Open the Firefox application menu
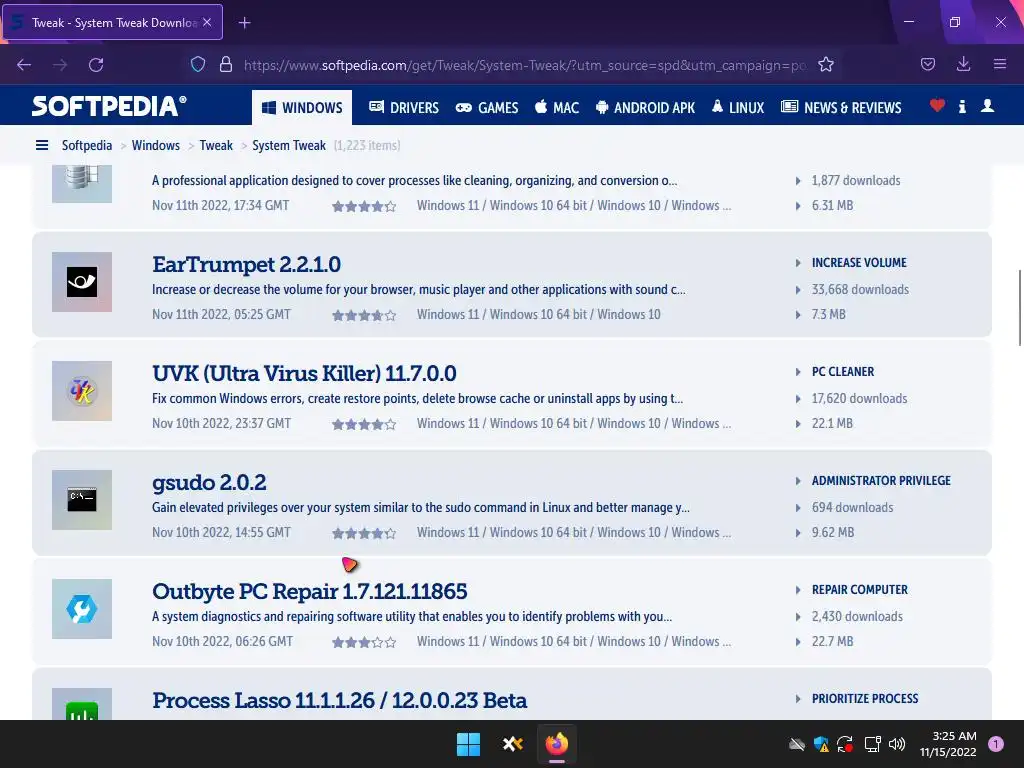The height and width of the screenshot is (768, 1024). [x=1000, y=64]
